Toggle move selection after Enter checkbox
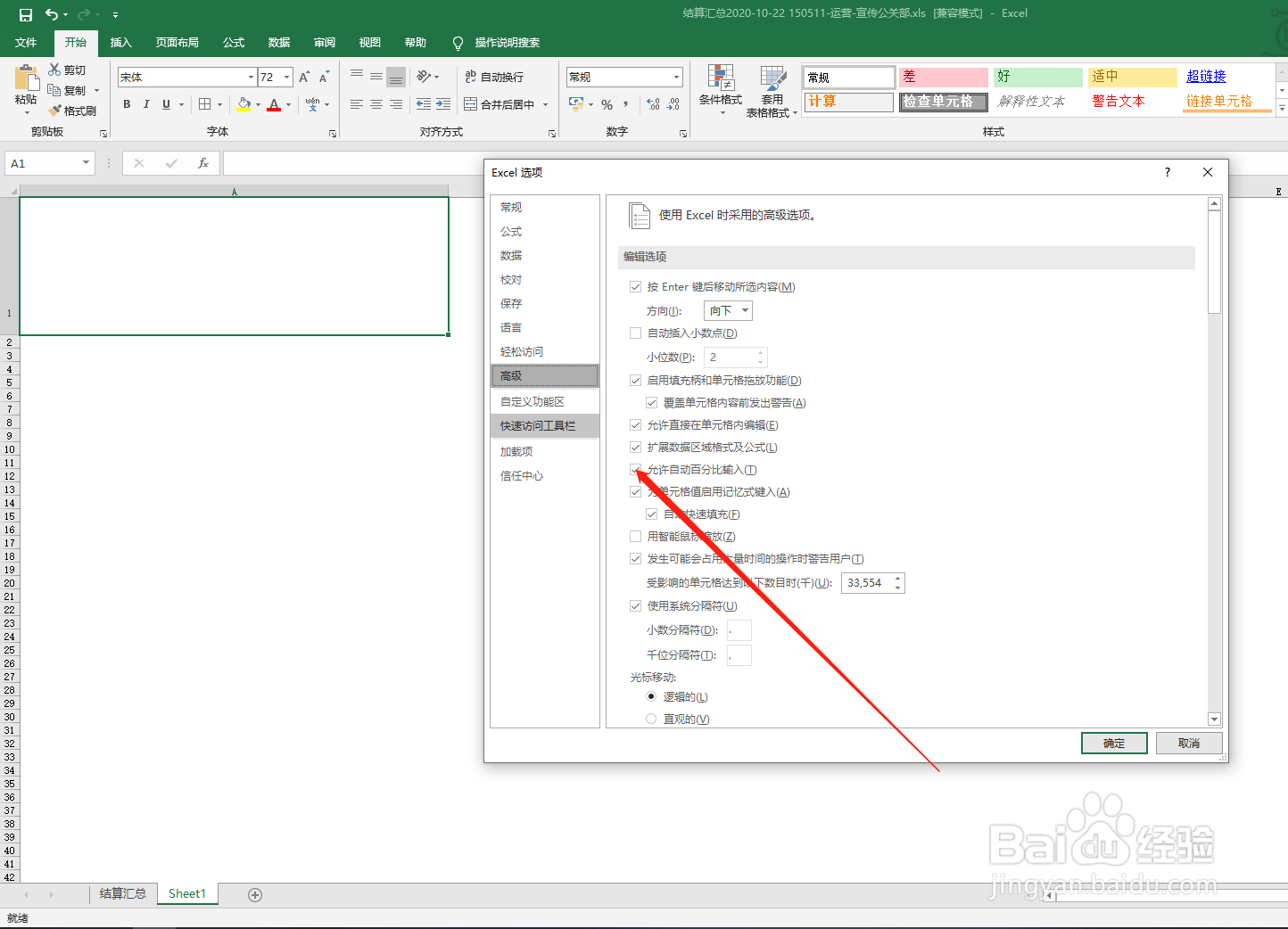The height and width of the screenshot is (929, 1288). click(635, 287)
